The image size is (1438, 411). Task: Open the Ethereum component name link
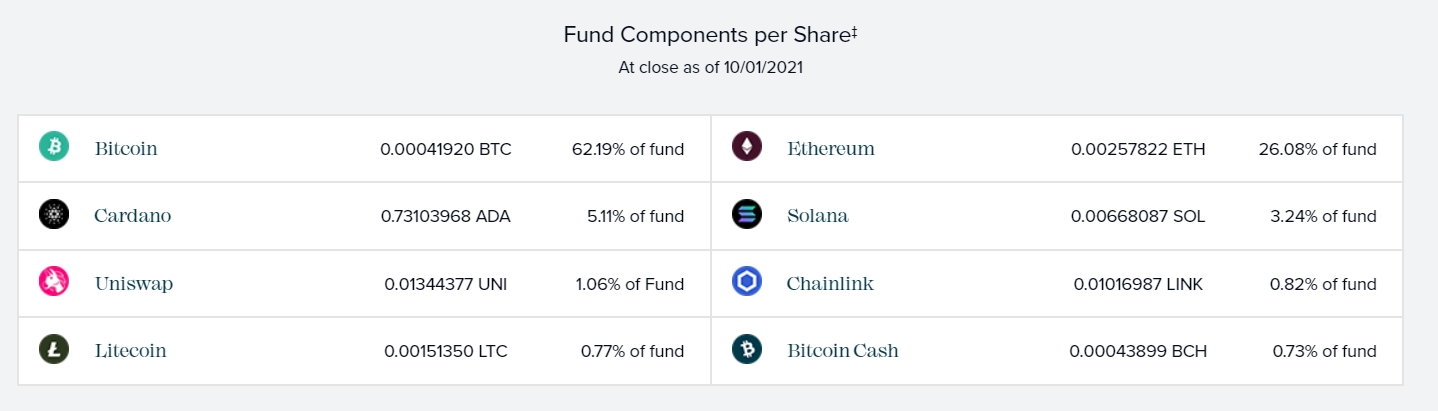pos(831,149)
